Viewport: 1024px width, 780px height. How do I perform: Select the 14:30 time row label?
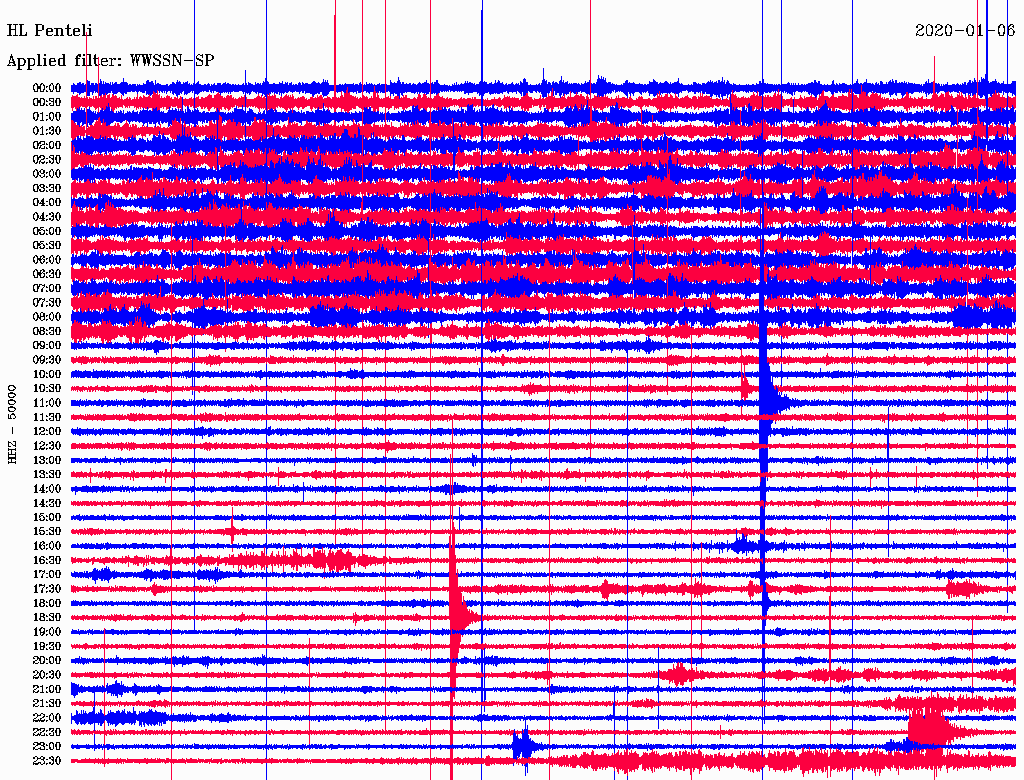pyautogui.click(x=47, y=504)
